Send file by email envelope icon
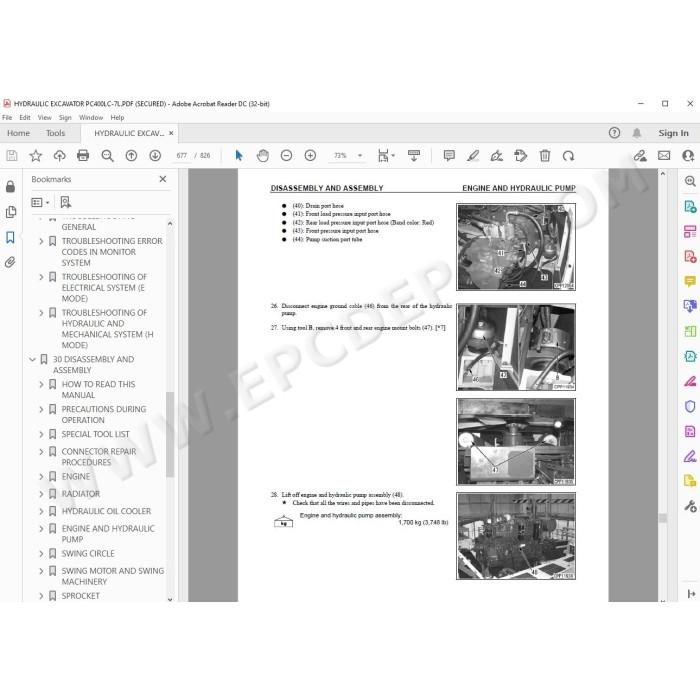Screen dimensions: 700x700 click(664, 155)
